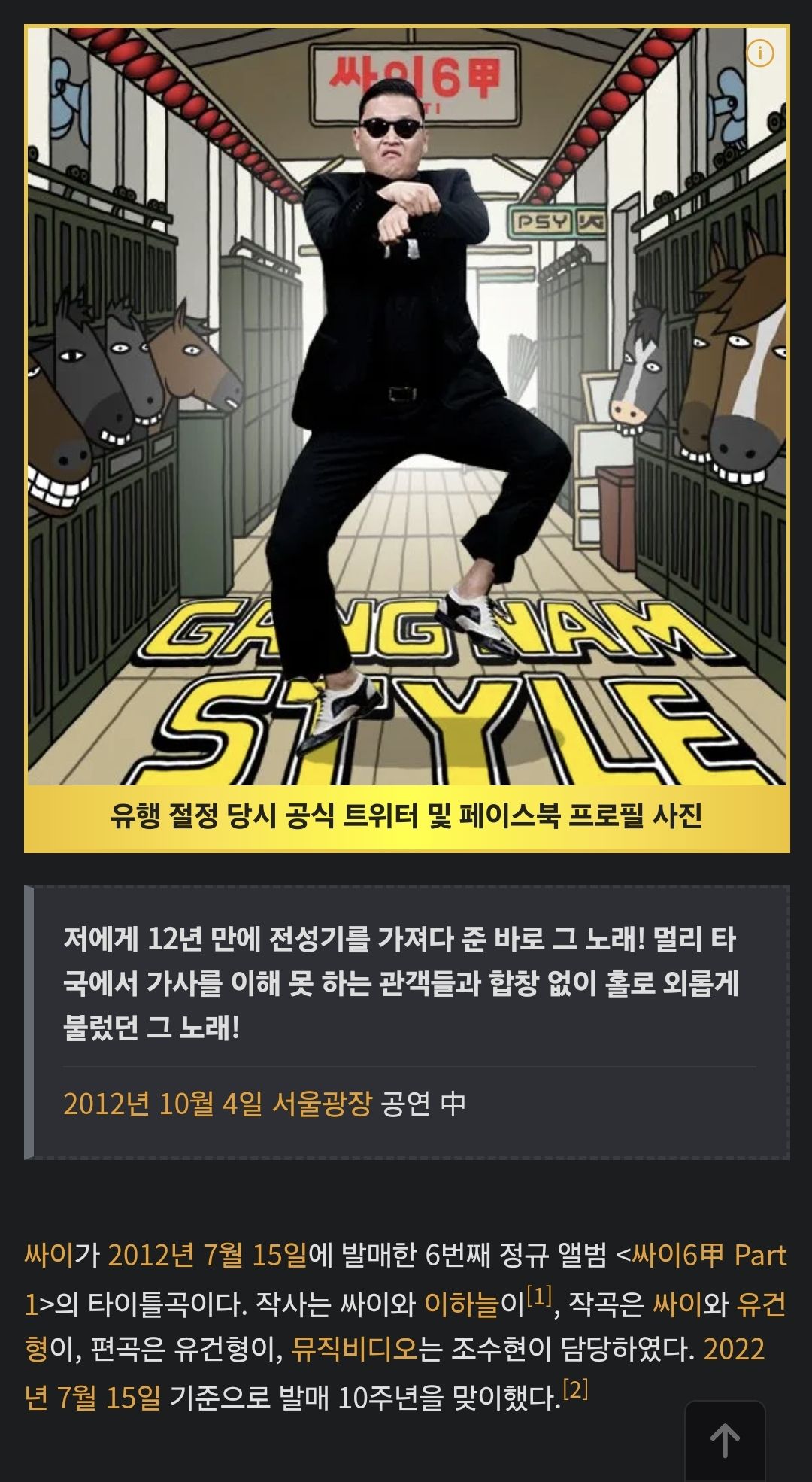Tap the quote text starting with 저에게 12년

coord(400,982)
